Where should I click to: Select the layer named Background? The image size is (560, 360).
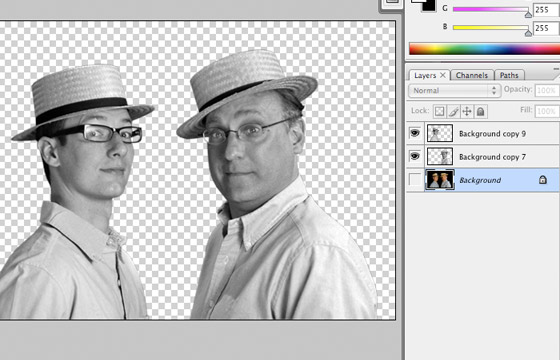point(480,180)
